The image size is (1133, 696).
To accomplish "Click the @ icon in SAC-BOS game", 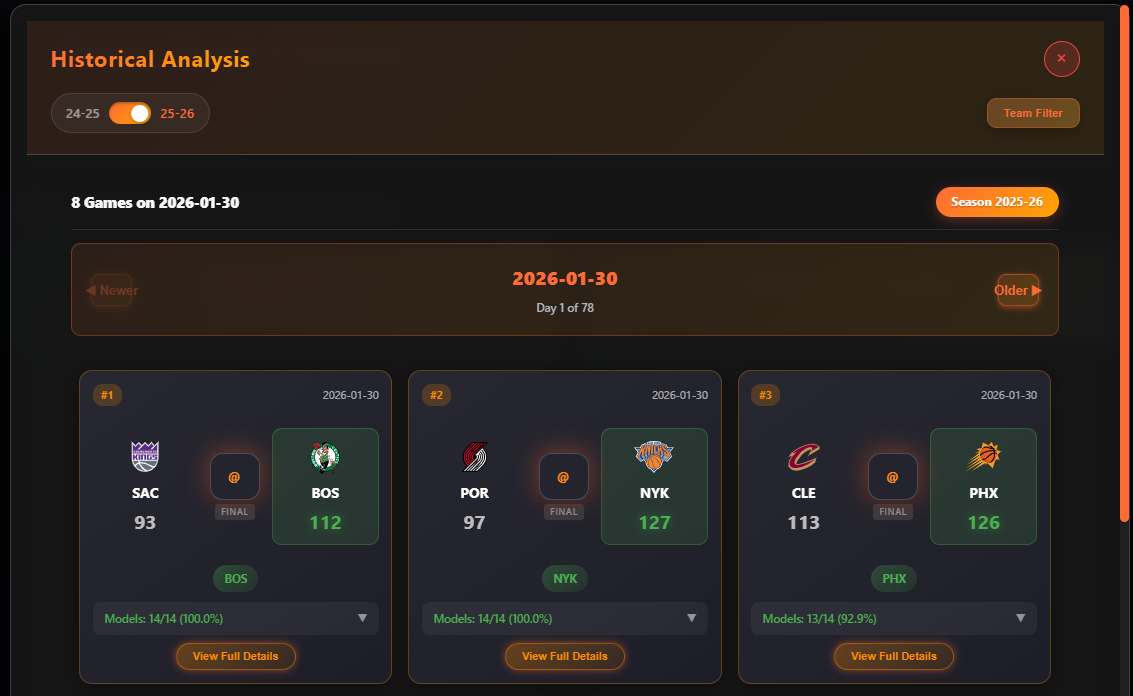I will 234,477.
